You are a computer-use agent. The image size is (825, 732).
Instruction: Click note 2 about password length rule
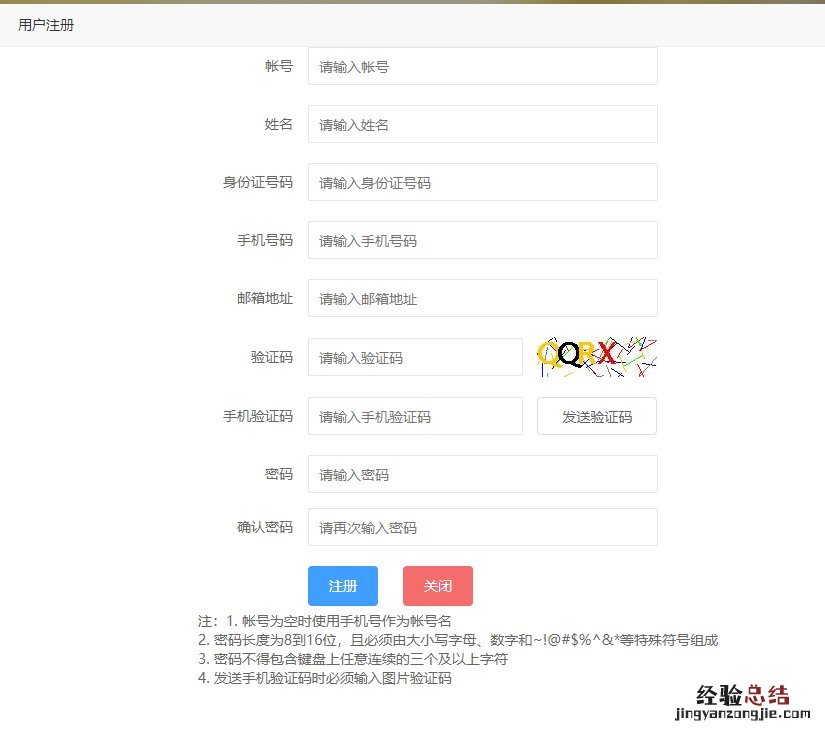click(458, 640)
